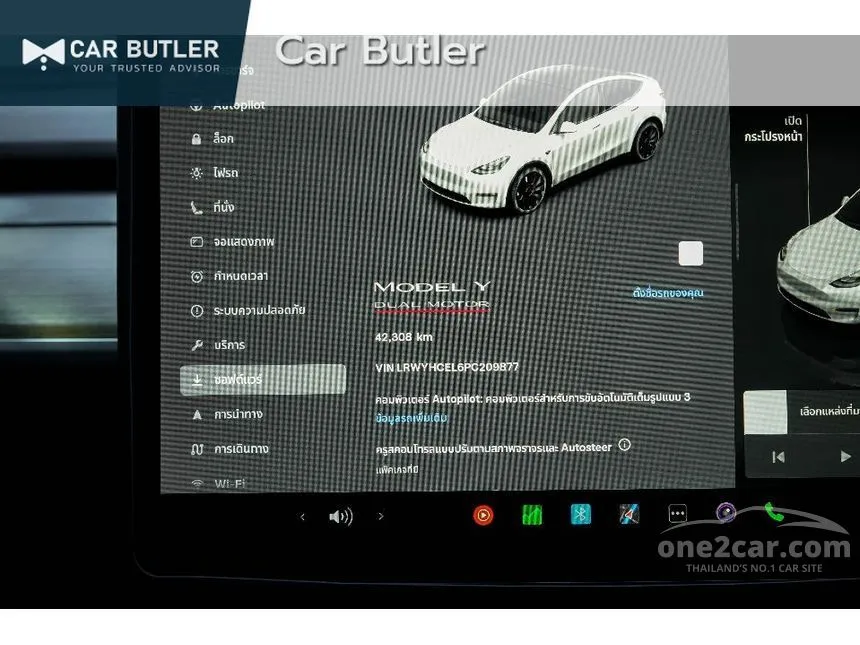860x645 pixels.
Task: Open the all-apps three-dots icon
Action: (x=678, y=514)
